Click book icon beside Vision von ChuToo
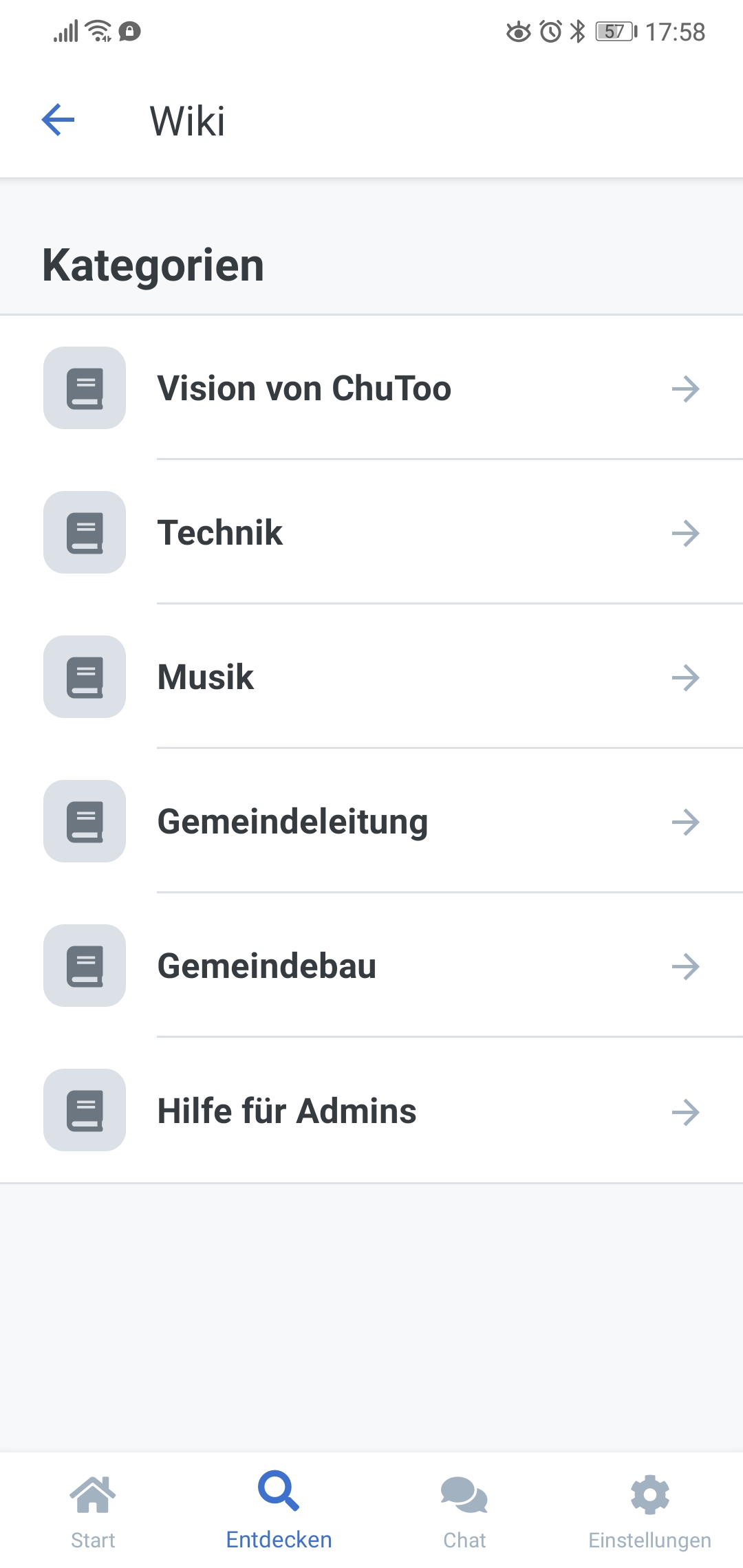The height and width of the screenshot is (1568, 743). coord(85,389)
